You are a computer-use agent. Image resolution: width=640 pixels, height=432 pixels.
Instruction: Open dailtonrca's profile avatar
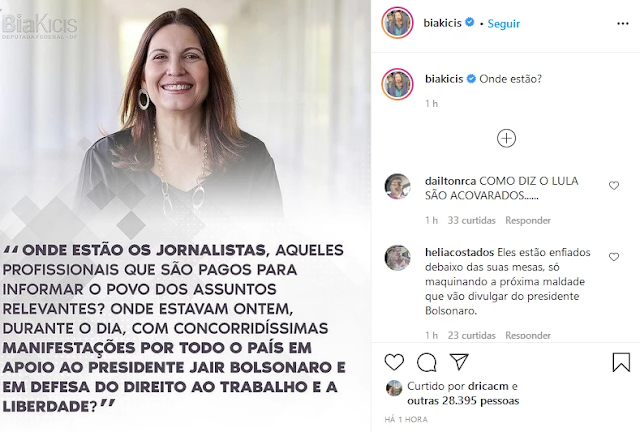click(397, 186)
